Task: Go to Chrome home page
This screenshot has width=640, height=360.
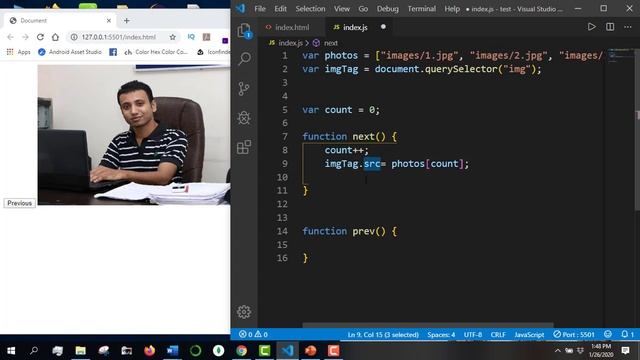Action: (x=55, y=37)
